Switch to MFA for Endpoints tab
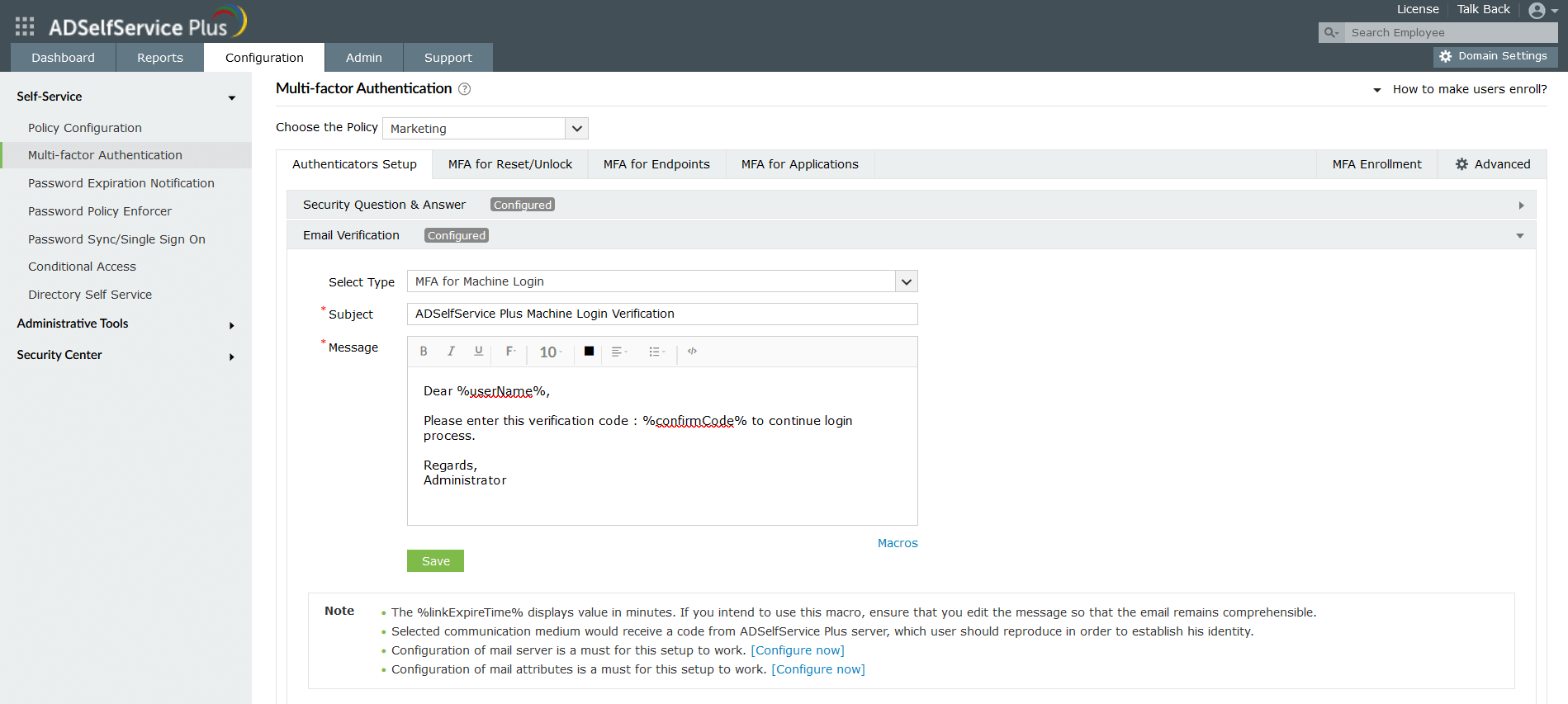1568x704 pixels. (656, 164)
